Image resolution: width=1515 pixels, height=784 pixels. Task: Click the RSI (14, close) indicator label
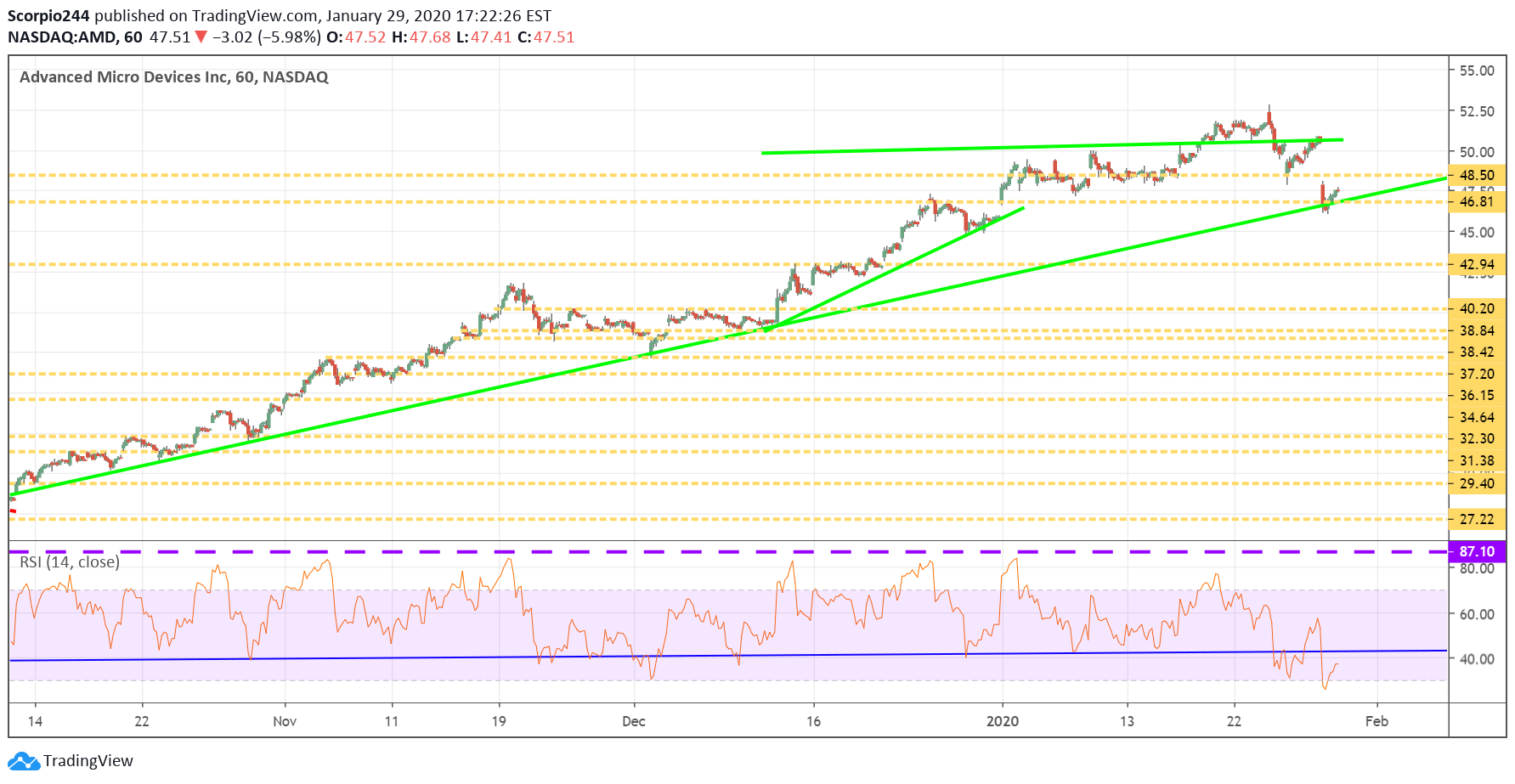tap(70, 561)
